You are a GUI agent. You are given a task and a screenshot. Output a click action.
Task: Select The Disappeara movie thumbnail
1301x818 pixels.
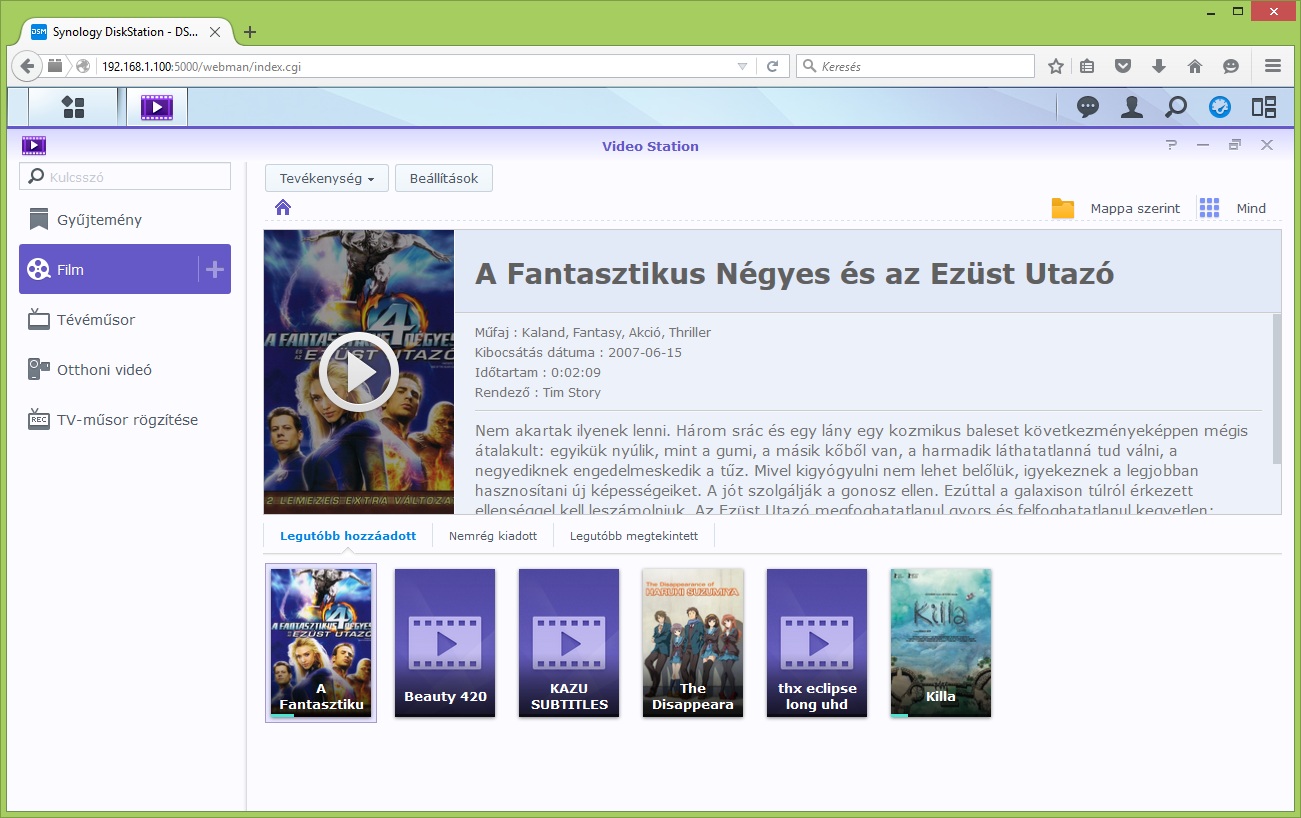pos(693,643)
